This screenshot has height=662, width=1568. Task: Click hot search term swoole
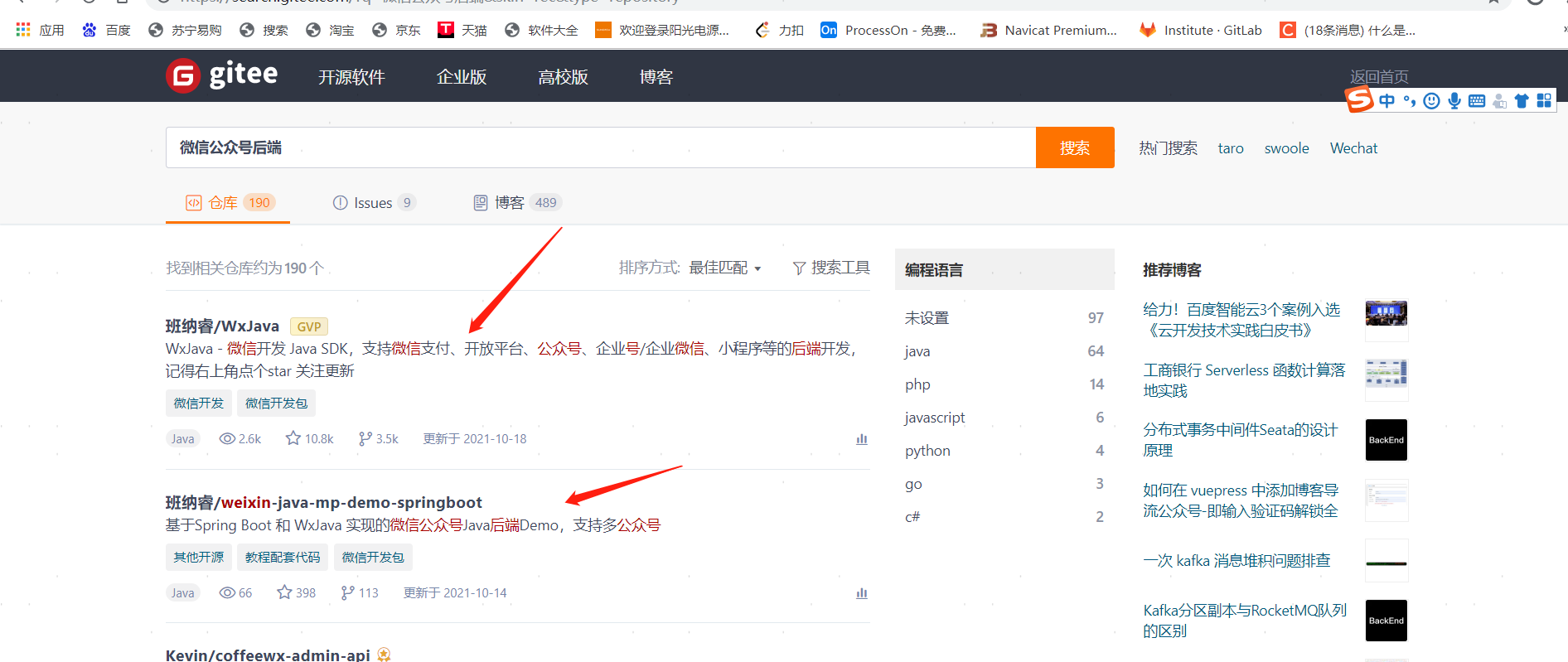[x=1286, y=148]
